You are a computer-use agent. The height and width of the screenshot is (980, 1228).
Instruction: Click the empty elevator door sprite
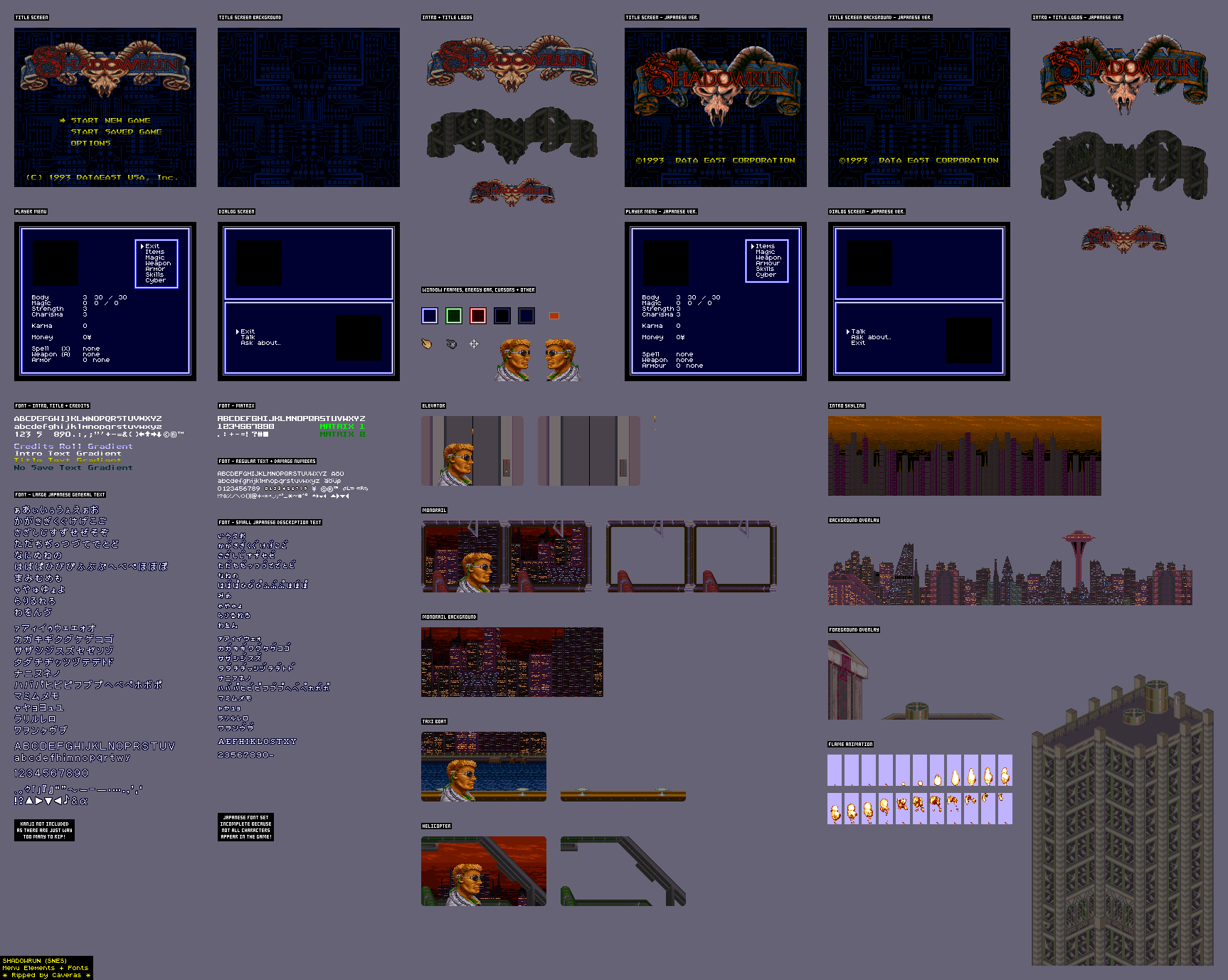589,451
